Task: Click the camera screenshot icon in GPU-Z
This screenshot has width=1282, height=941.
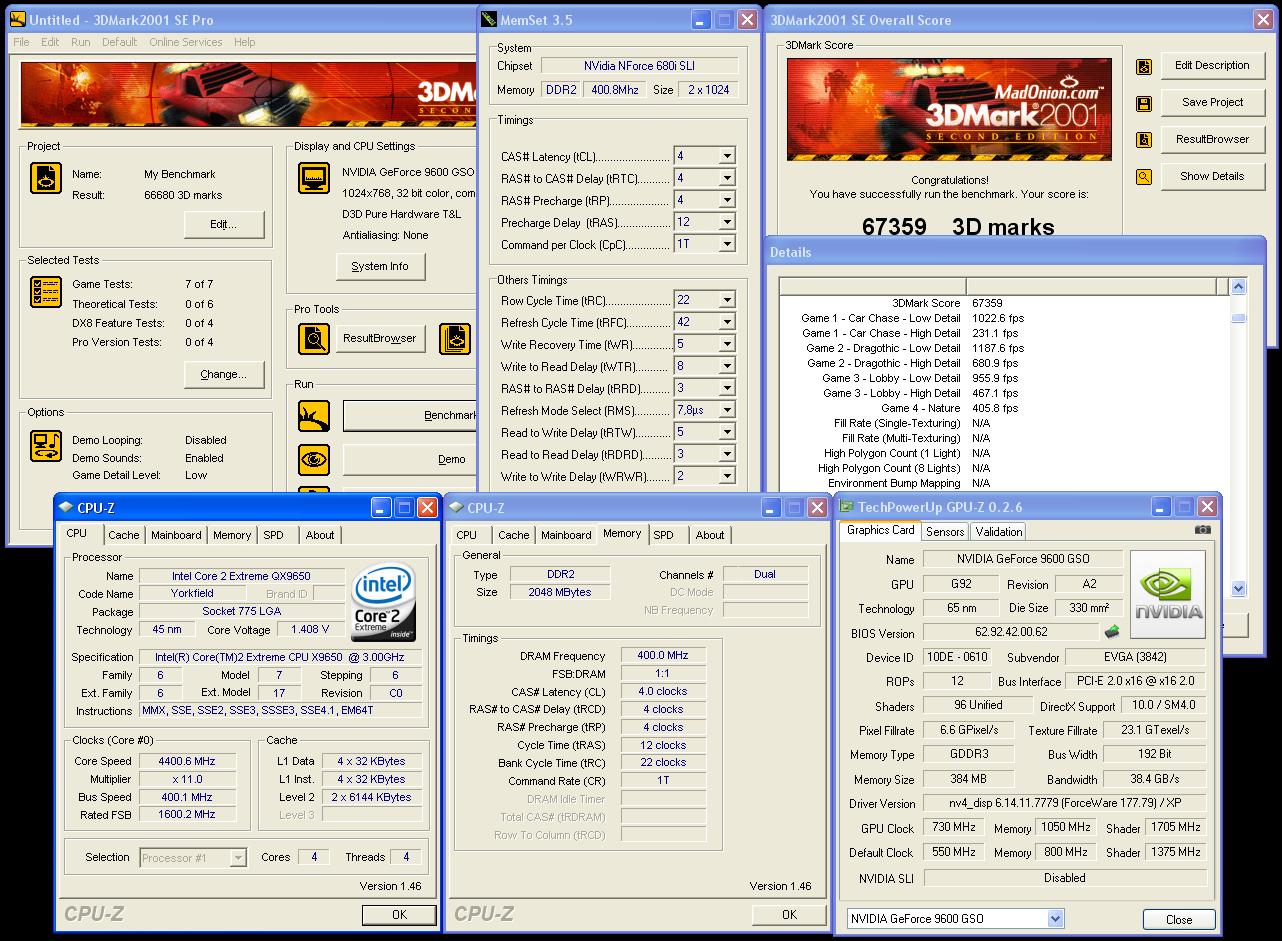Action: [x=1203, y=530]
